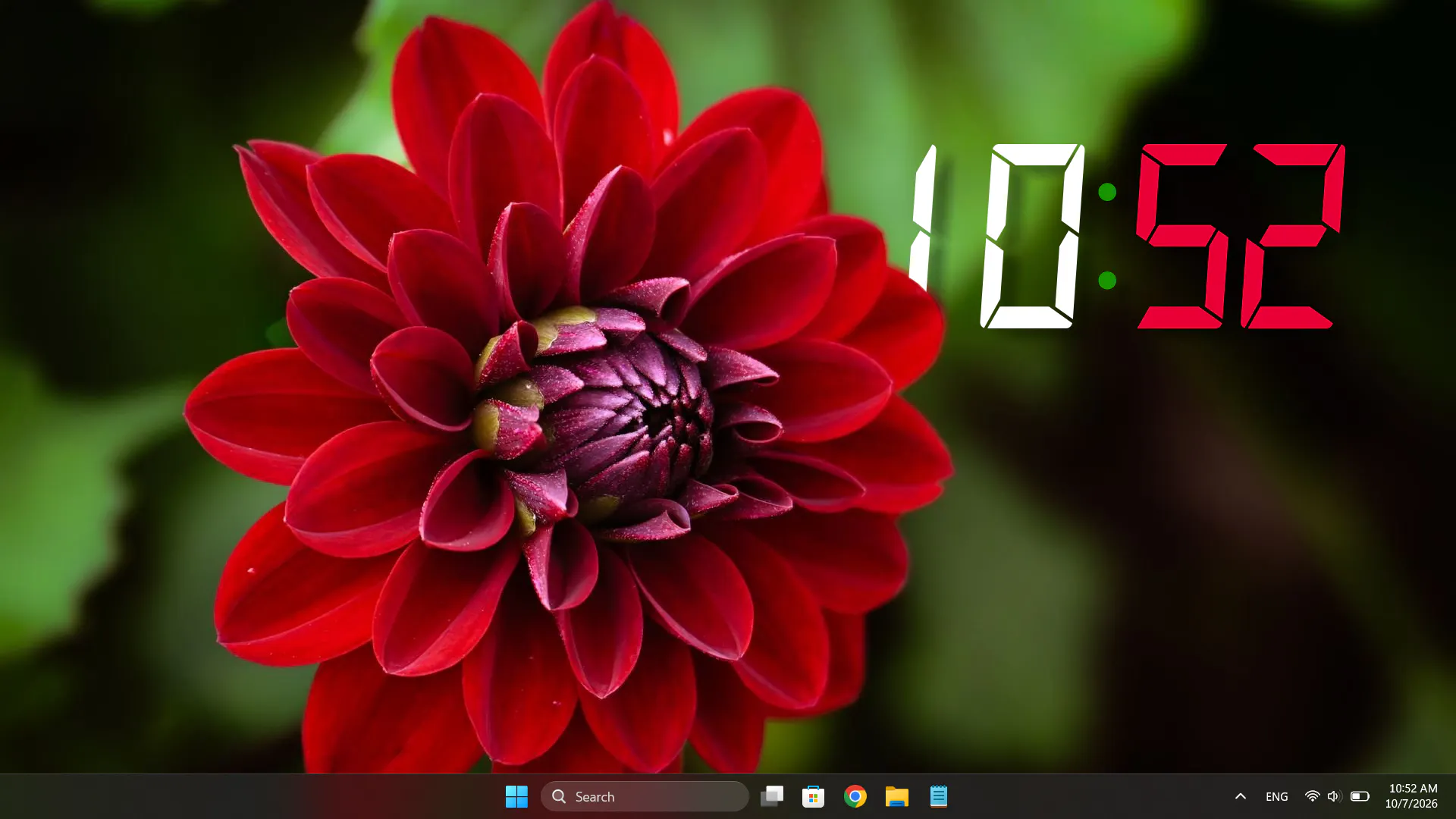Image resolution: width=1456 pixels, height=819 pixels.
Task: Open Google Chrome from the taskbar
Action: coord(855,796)
